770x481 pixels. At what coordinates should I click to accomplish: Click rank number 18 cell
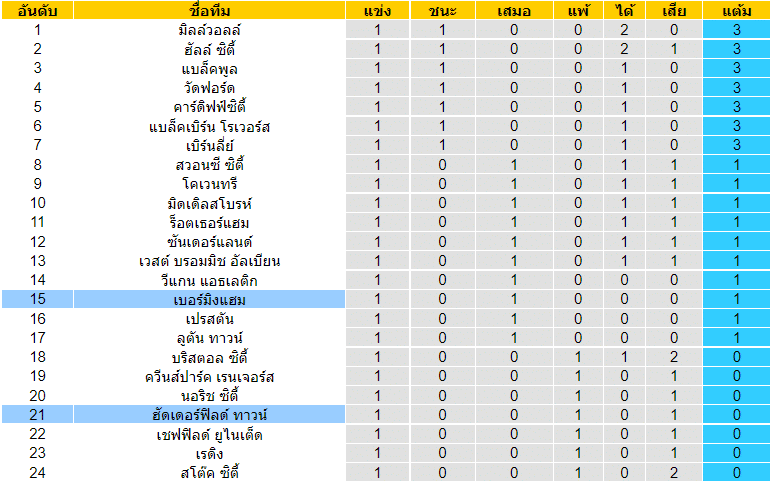37,357
